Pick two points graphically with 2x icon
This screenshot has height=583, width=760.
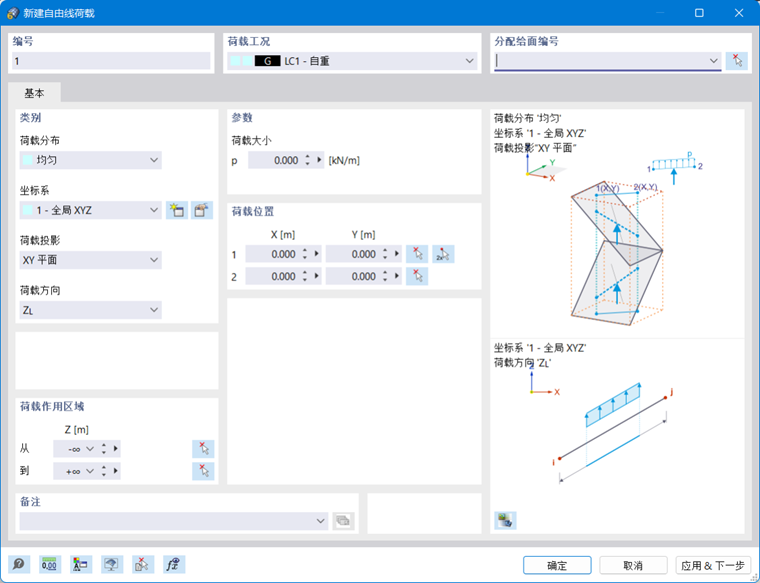(x=443, y=254)
